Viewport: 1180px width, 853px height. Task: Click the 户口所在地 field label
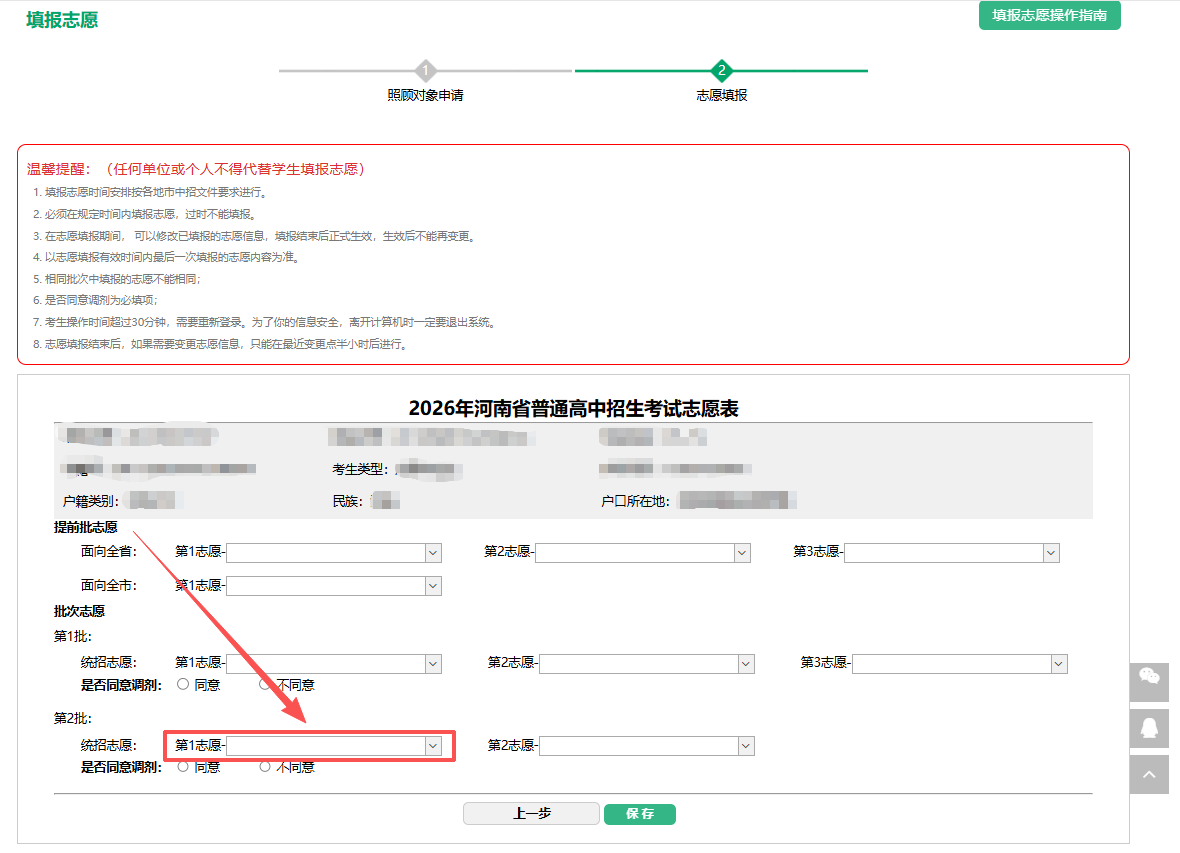coord(635,501)
